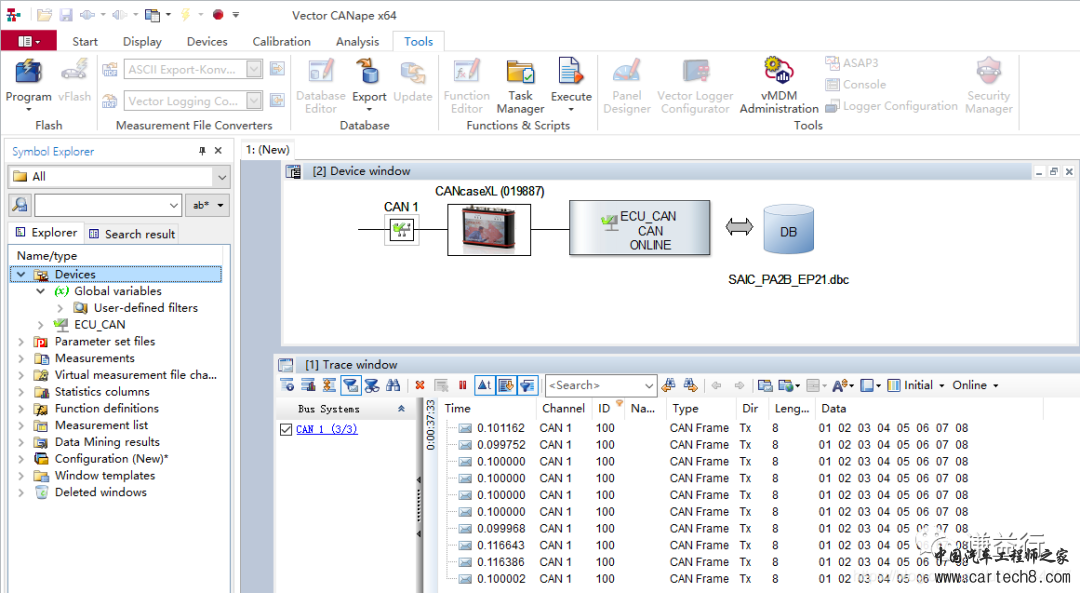The height and width of the screenshot is (593, 1080).
Task: Click the Devices folder icon in tree
Action: [x=41, y=274]
